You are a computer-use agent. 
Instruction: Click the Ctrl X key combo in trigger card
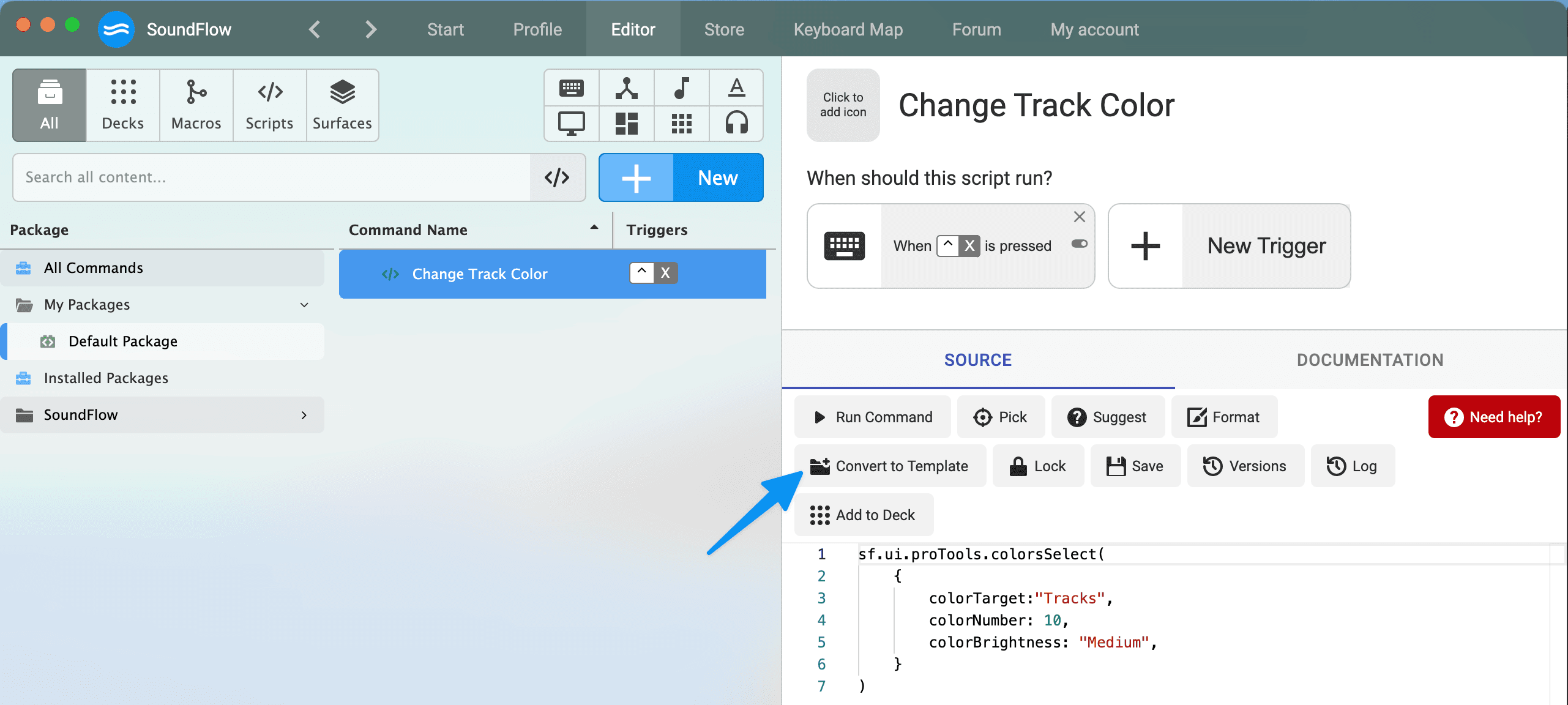click(x=958, y=246)
